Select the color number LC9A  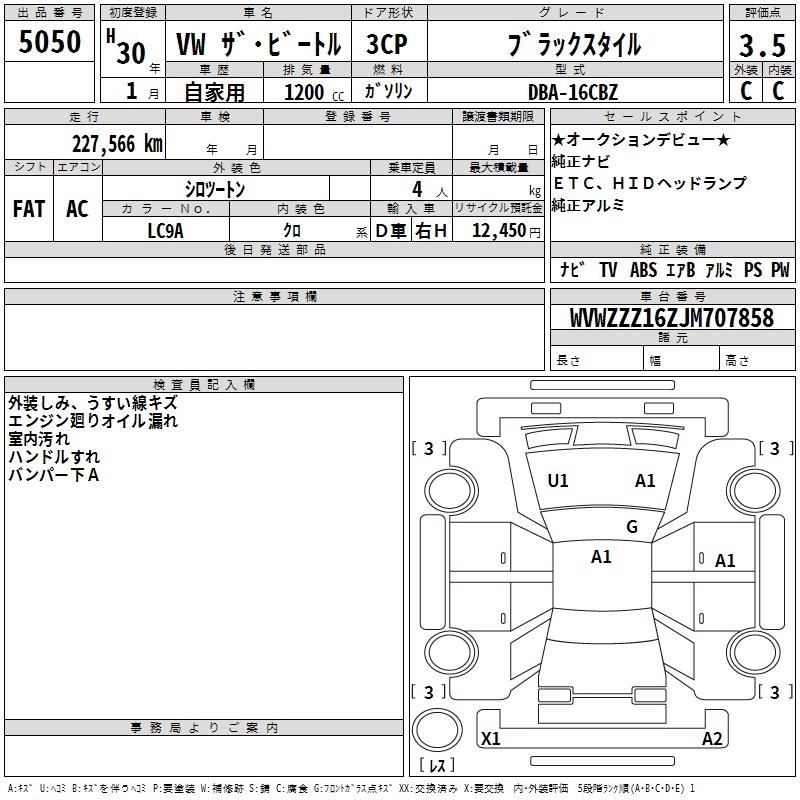165,231
